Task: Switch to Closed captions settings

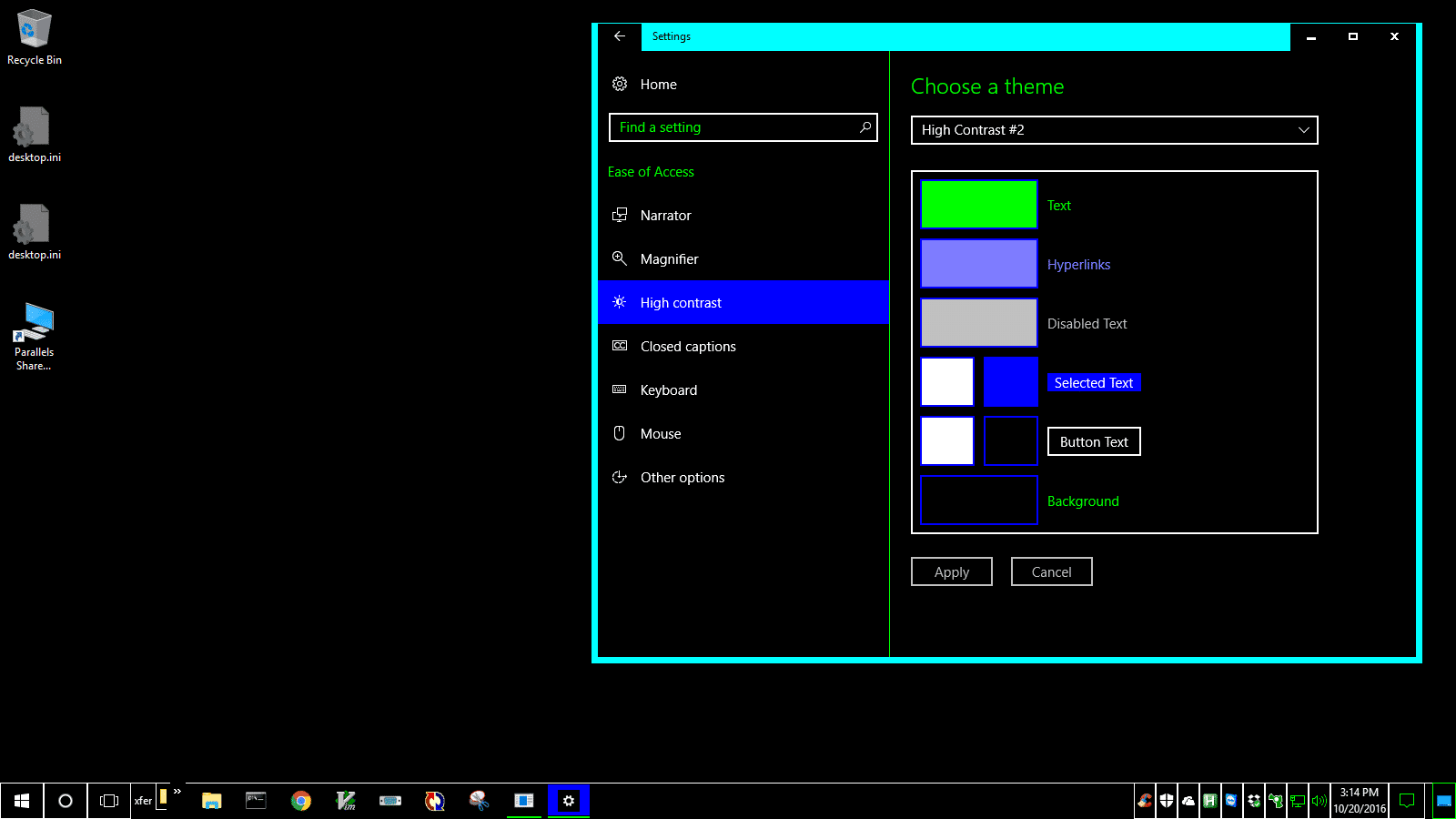Action: [x=688, y=347]
